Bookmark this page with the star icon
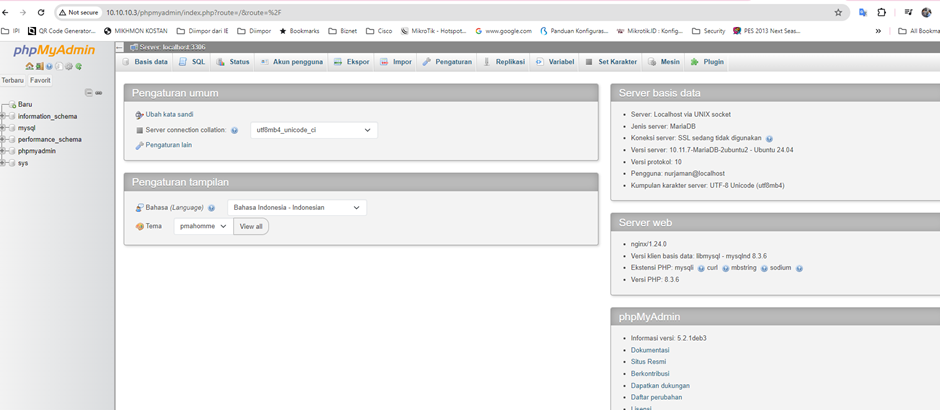 click(838, 12)
